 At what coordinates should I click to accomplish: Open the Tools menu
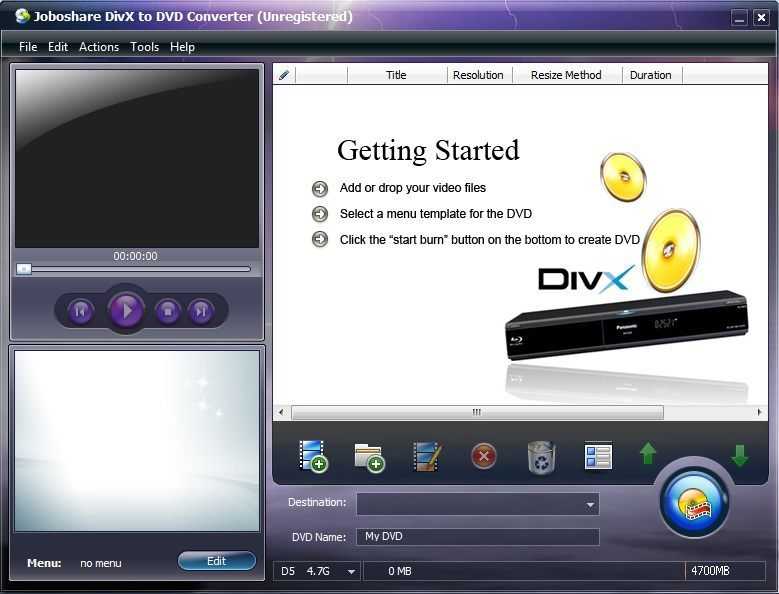(x=145, y=47)
